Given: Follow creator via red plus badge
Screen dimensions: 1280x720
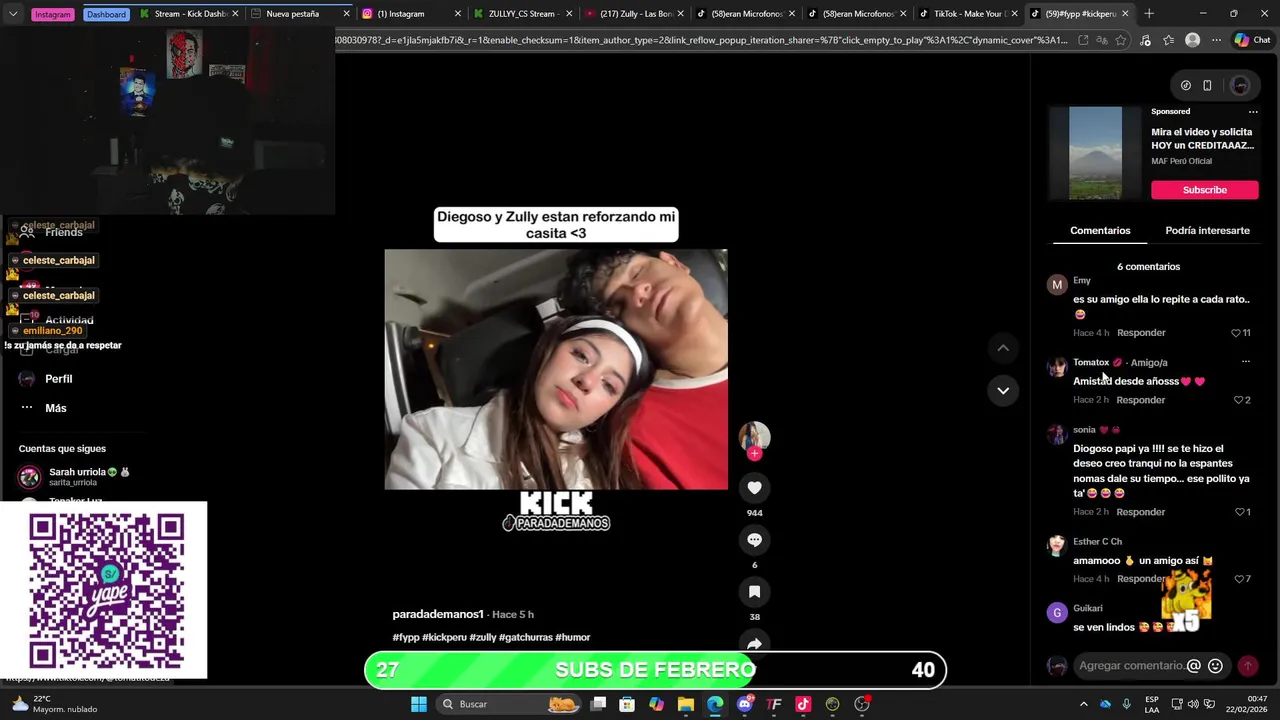Looking at the screenshot, I should coord(754,454).
